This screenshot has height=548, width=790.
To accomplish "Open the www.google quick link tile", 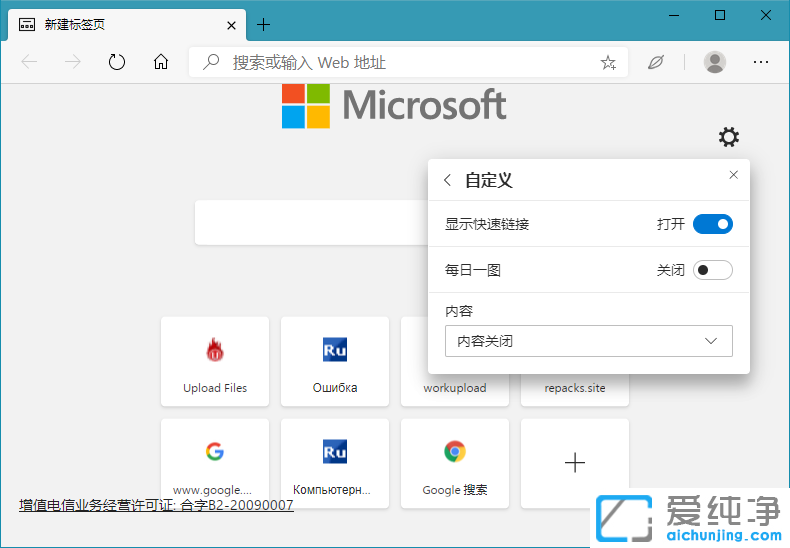I will (215, 463).
